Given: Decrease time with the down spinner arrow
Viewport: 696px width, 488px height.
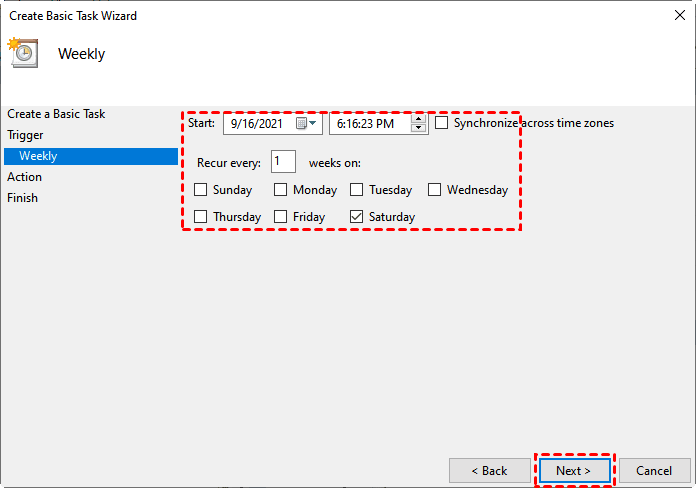Looking at the screenshot, I should pos(418,128).
